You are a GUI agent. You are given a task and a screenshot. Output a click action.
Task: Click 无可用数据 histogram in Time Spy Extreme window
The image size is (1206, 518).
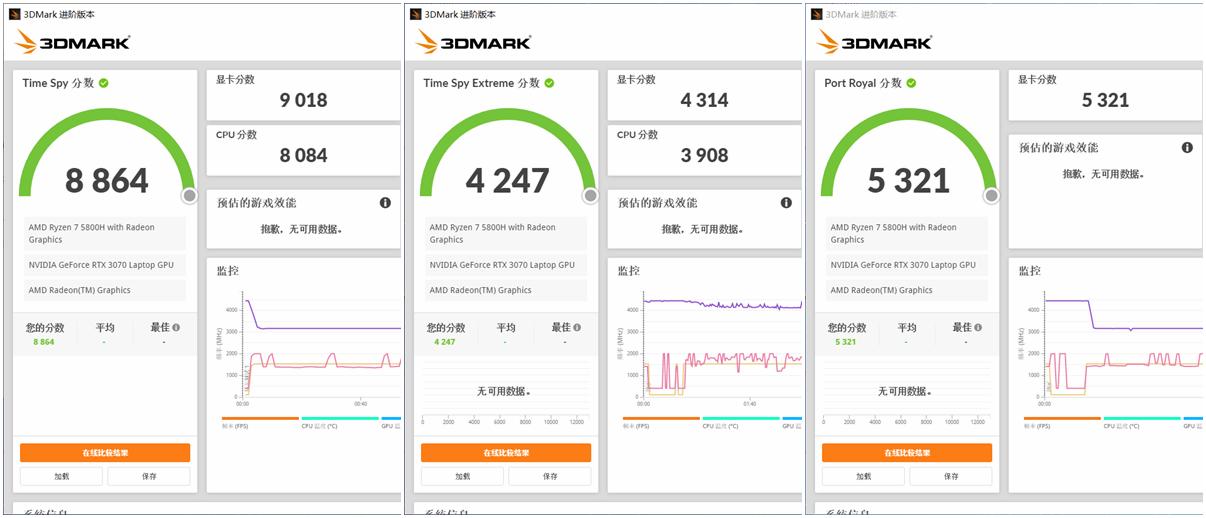pyautogui.click(x=506, y=391)
